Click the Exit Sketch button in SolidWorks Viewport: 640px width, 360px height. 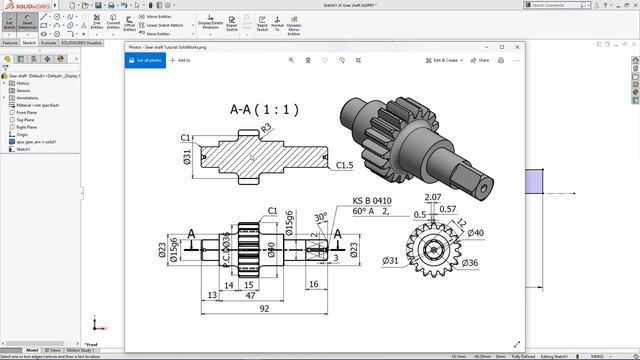coord(9,21)
